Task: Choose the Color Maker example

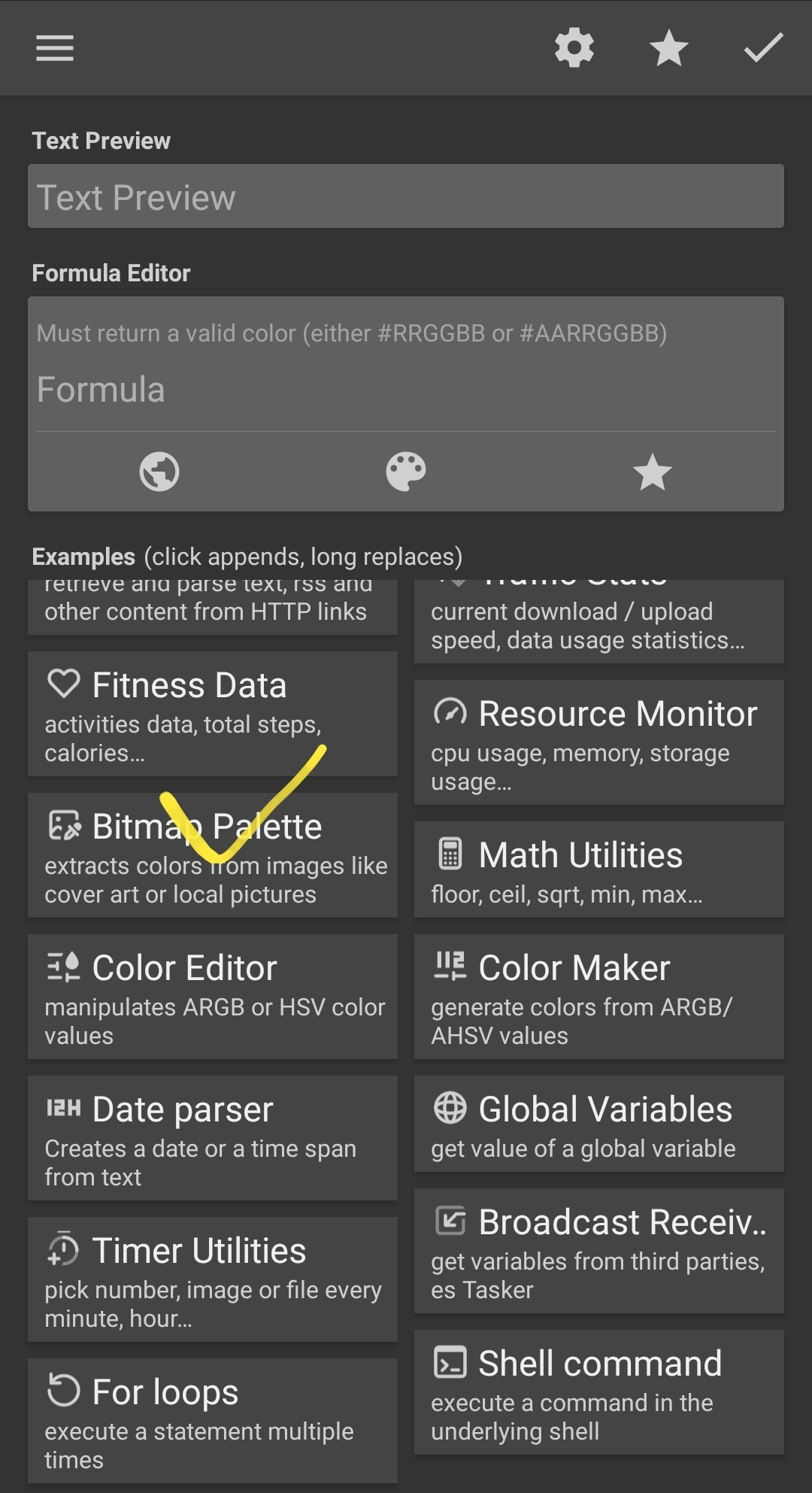Action: tap(599, 996)
